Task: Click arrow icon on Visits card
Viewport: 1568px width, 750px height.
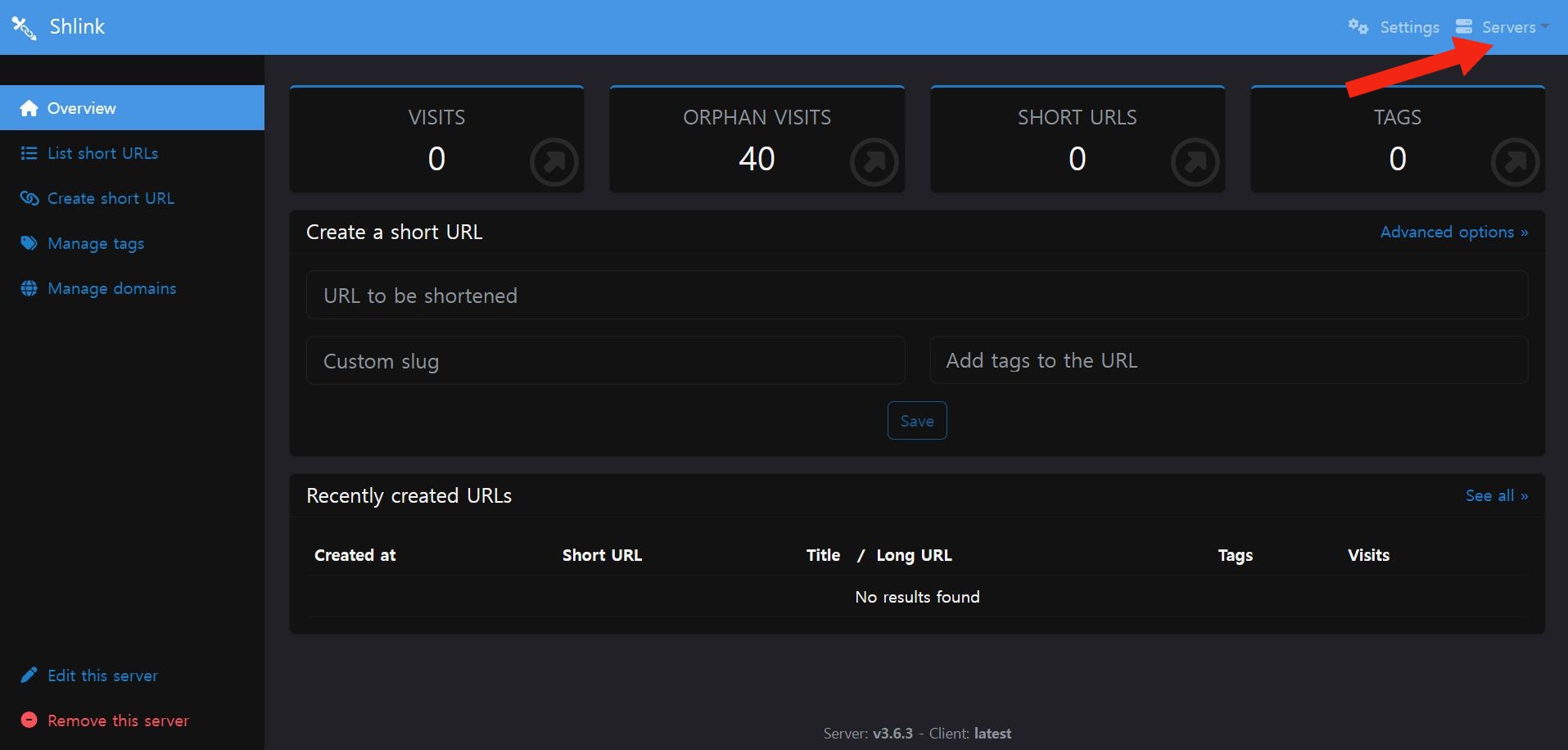Action: point(554,162)
